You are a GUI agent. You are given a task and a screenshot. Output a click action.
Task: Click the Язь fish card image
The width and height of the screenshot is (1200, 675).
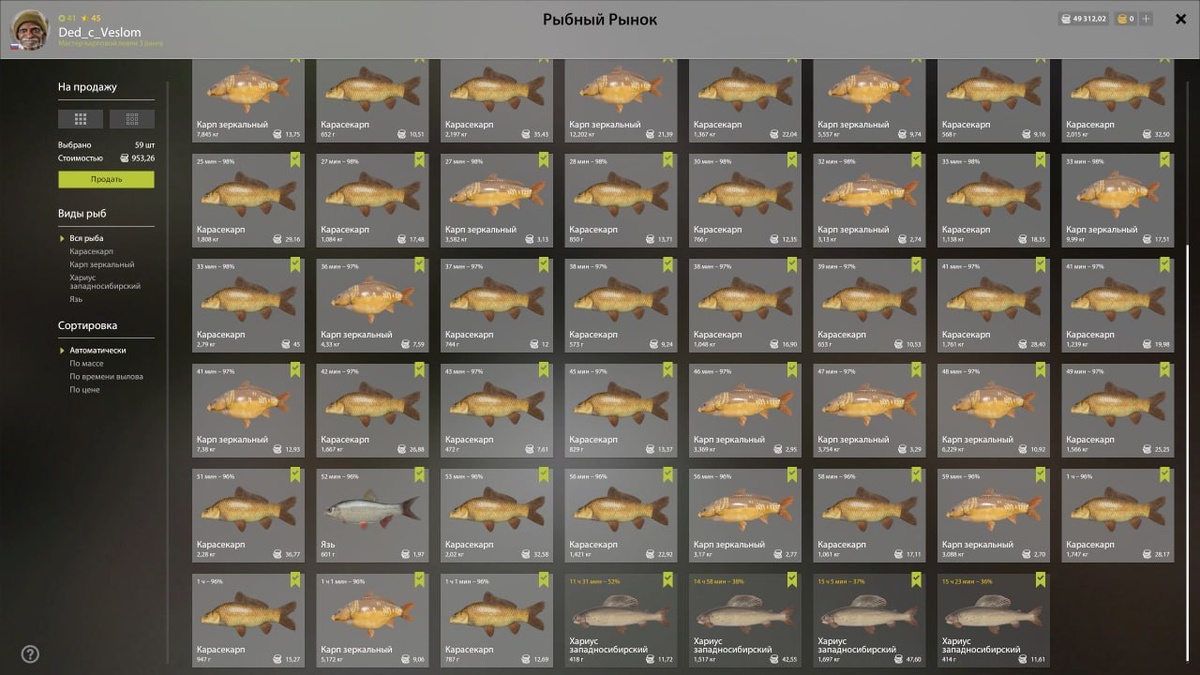point(372,512)
